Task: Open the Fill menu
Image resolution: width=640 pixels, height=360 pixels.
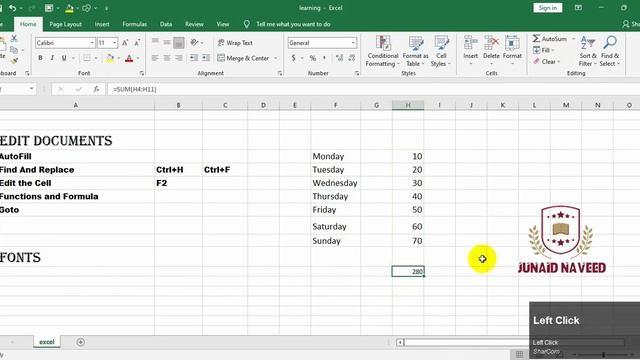Action: click(544, 50)
